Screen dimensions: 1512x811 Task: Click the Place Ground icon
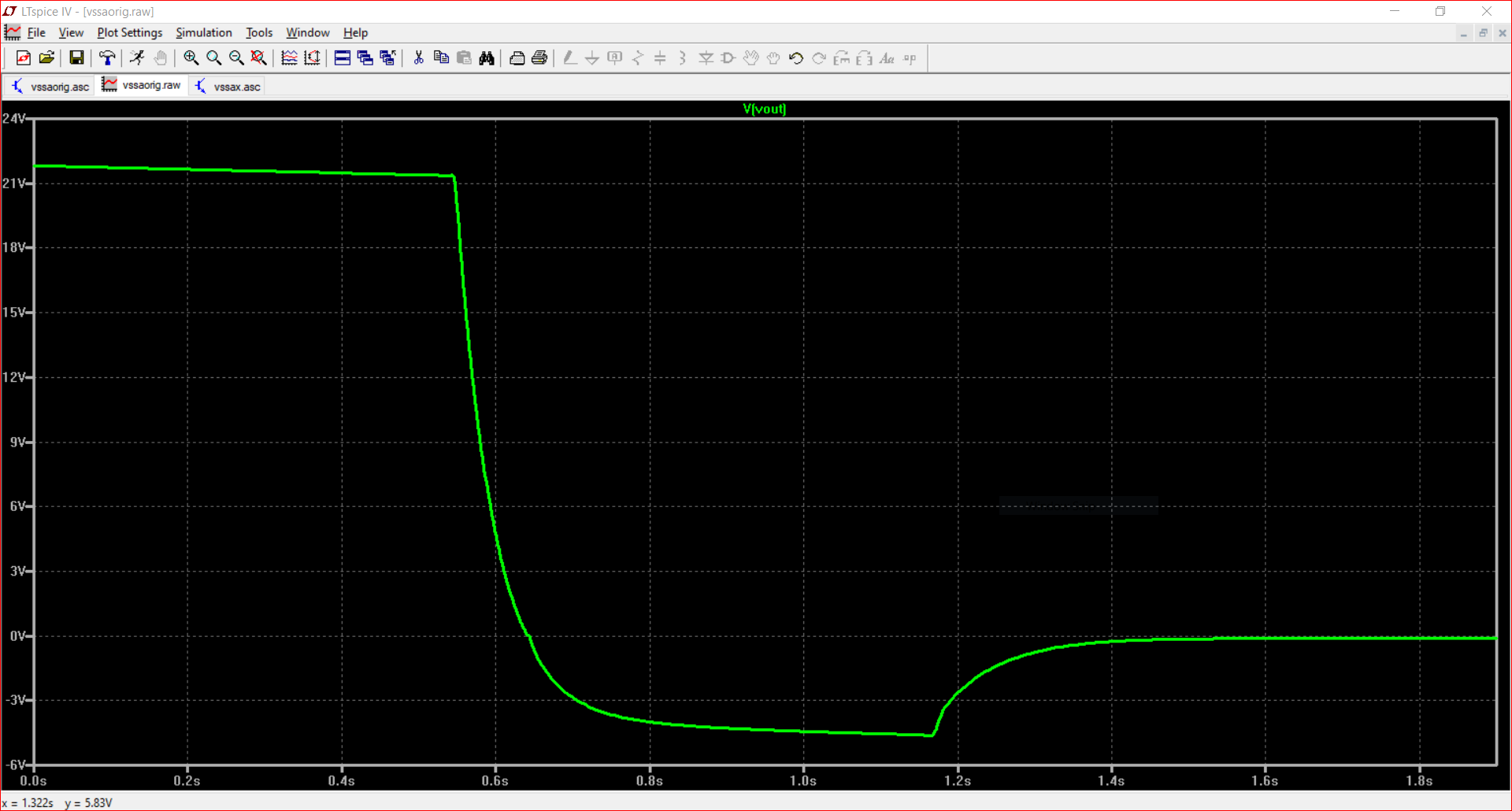click(592, 58)
